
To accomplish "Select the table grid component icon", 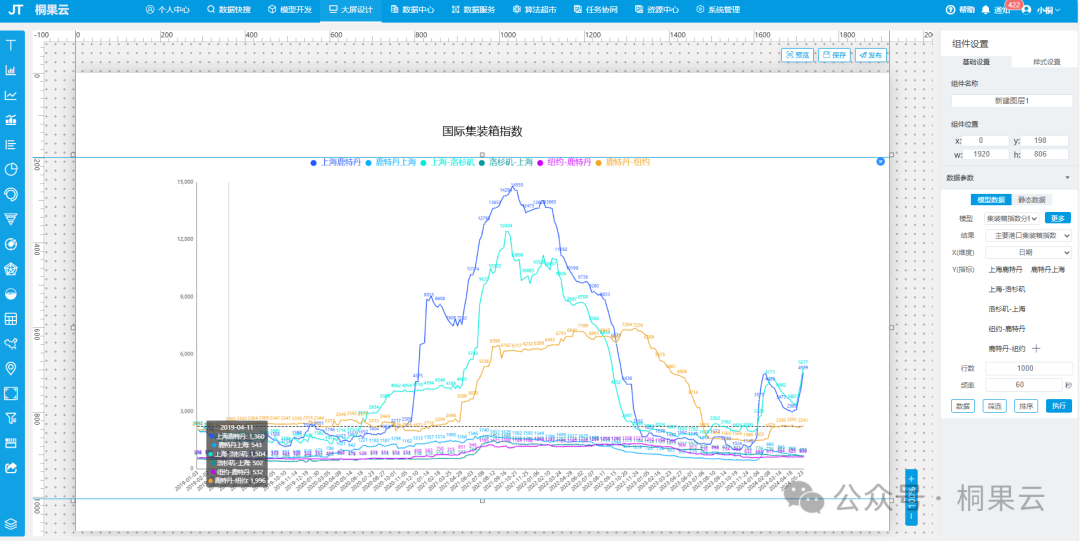I will pos(11,319).
